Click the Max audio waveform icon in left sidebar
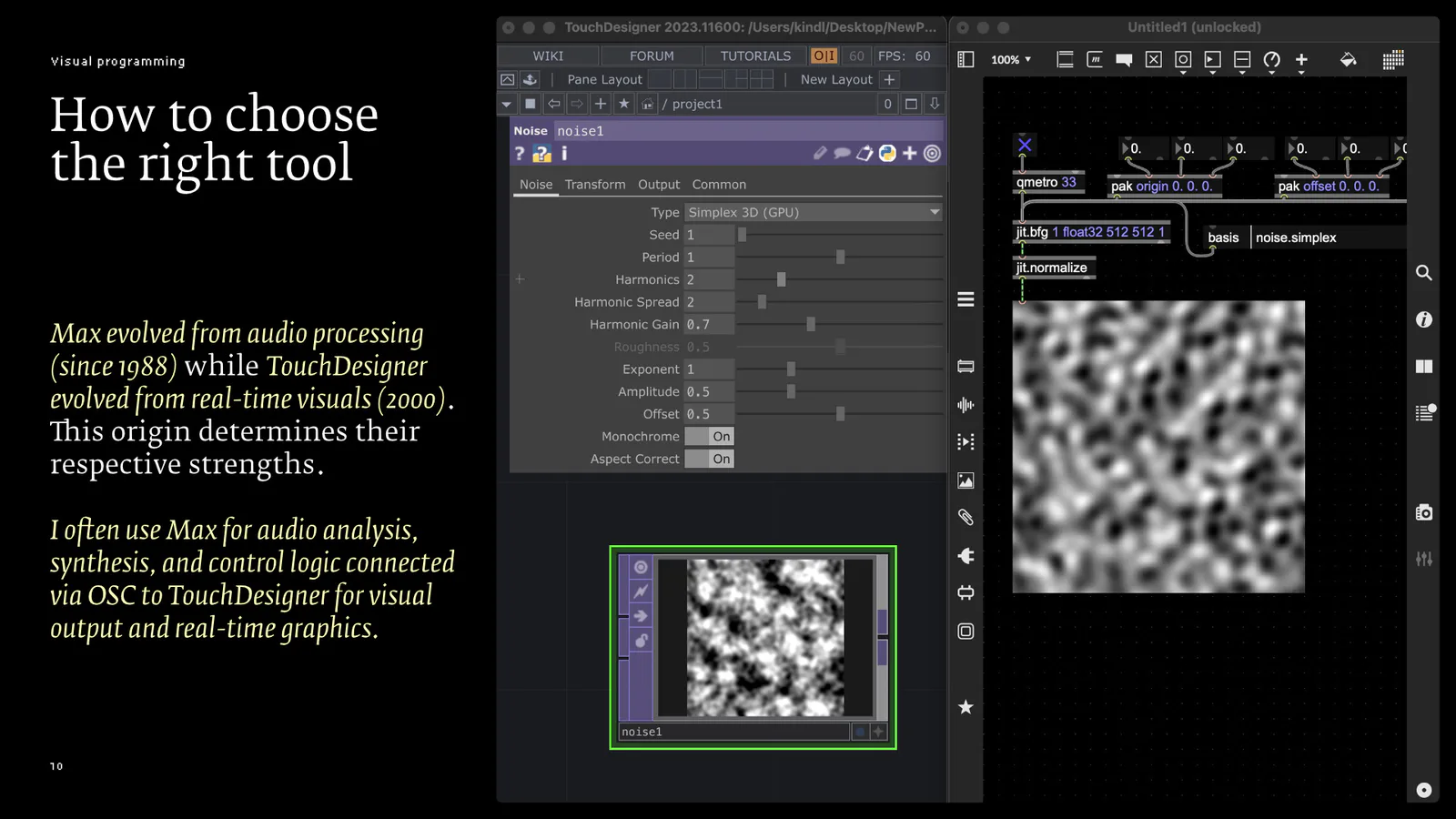 [x=966, y=405]
